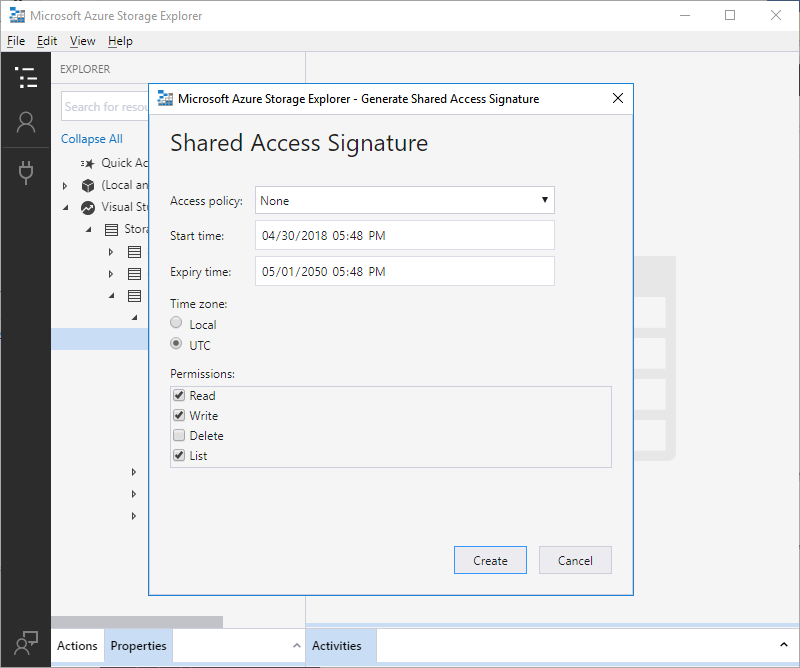
Task: Click the explorer horizontal scrollbar
Action: 137,622
